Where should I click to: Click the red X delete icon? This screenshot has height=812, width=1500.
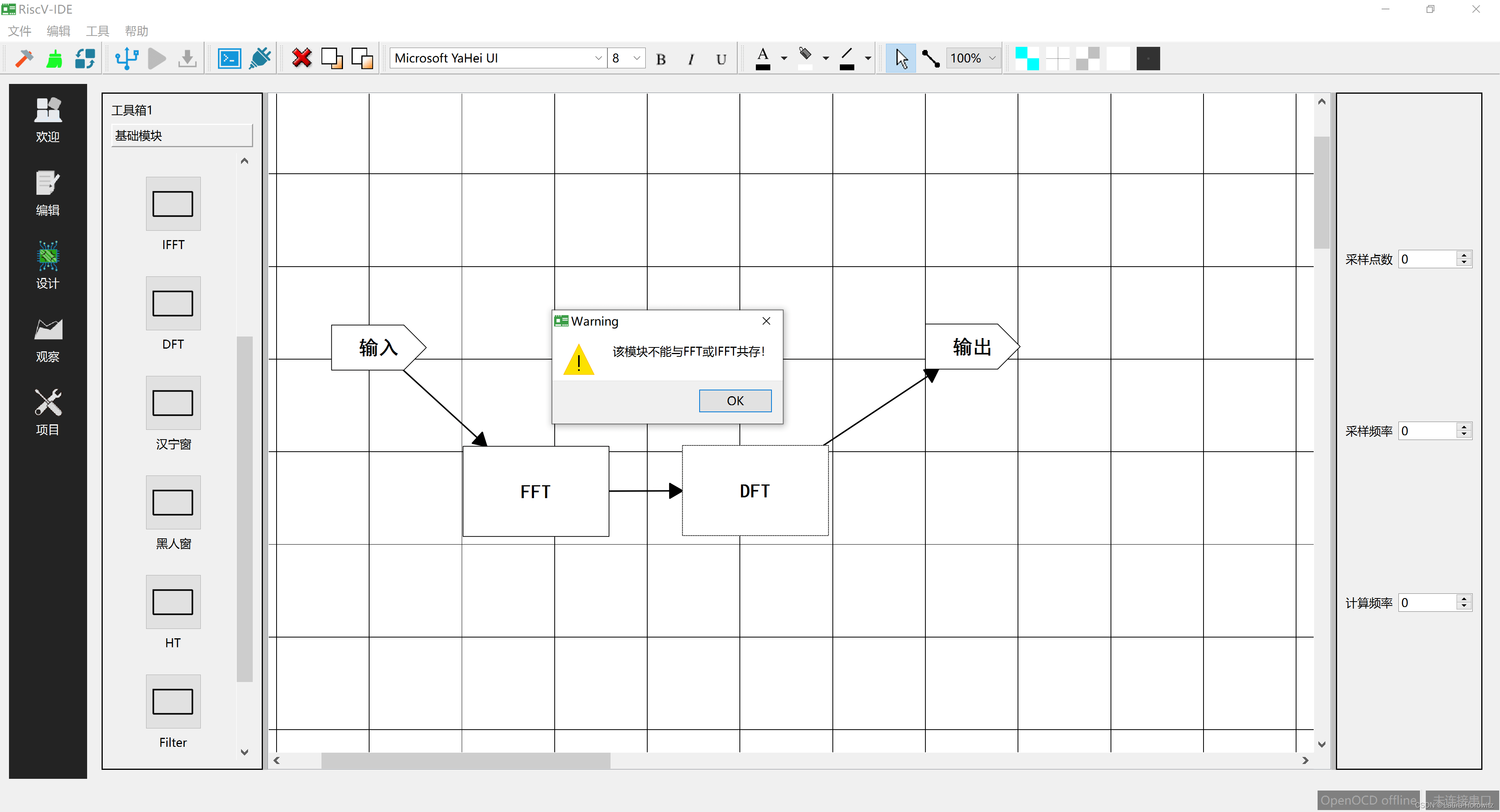pos(302,58)
